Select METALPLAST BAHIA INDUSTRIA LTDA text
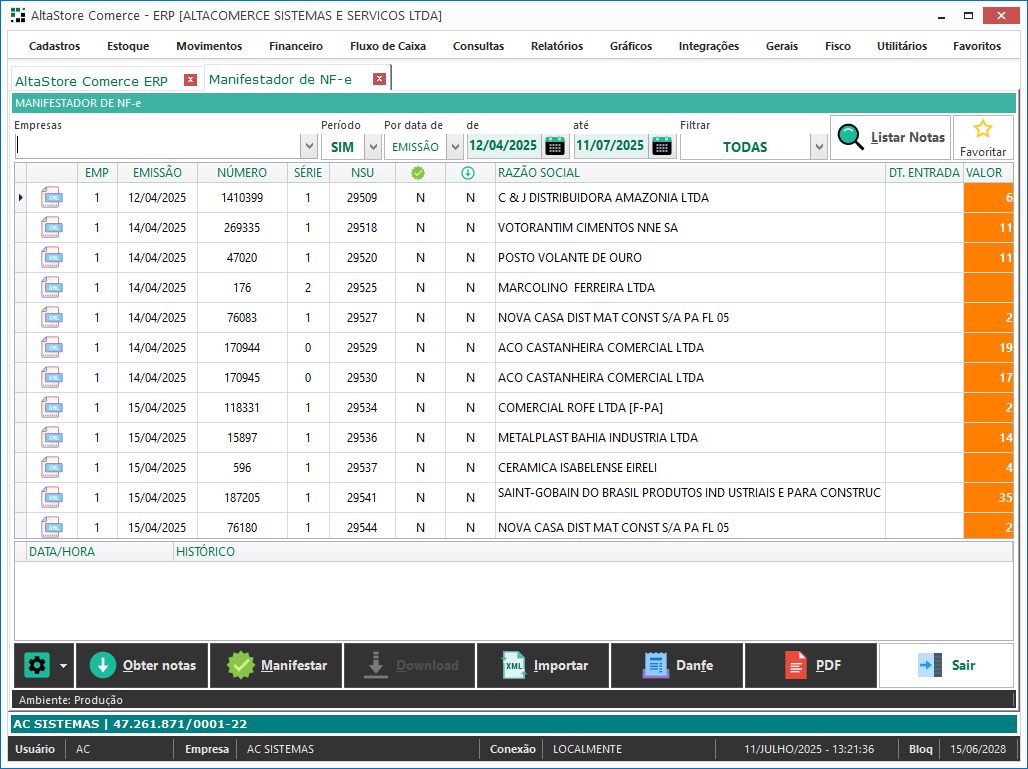The image size is (1028, 769). (598, 437)
